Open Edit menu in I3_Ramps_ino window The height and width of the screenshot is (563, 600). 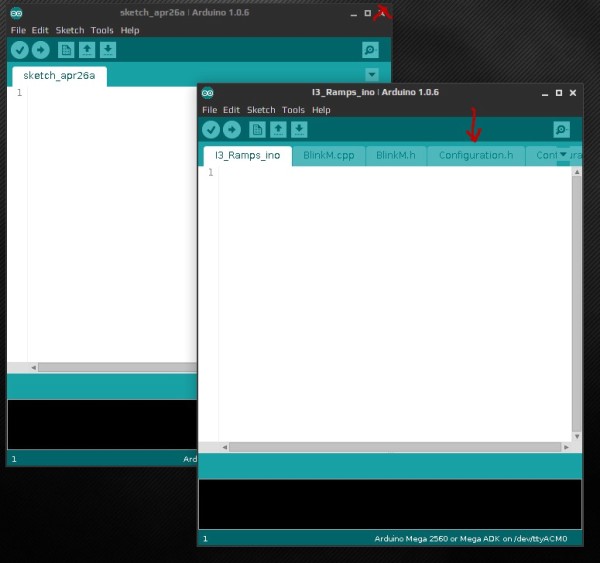coord(231,110)
